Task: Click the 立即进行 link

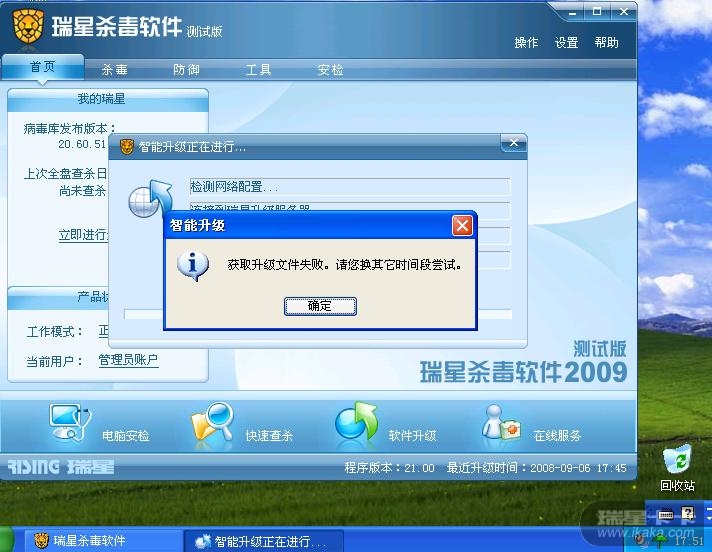Action: click(84, 235)
